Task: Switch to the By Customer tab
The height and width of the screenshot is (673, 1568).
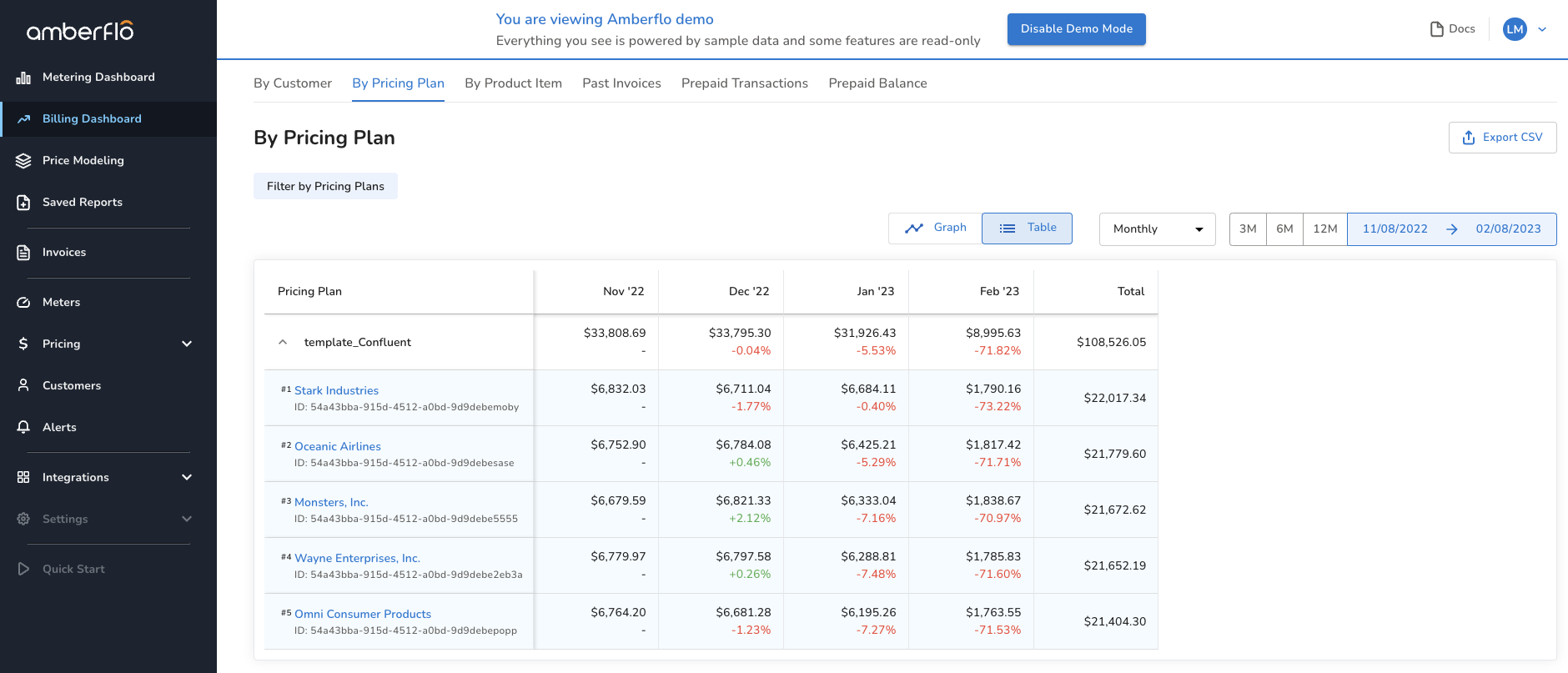Action: (292, 83)
